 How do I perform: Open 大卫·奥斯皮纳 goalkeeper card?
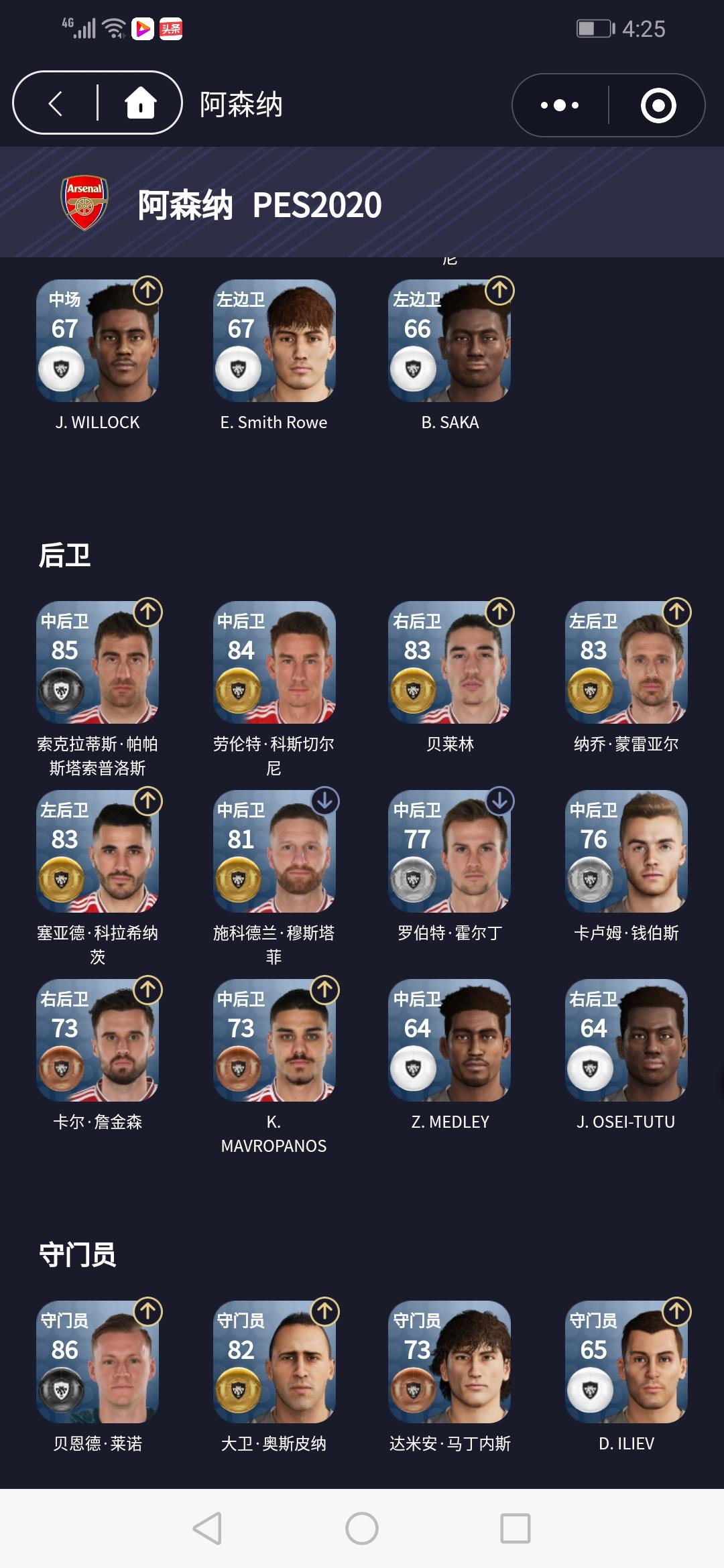[274, 1362]
